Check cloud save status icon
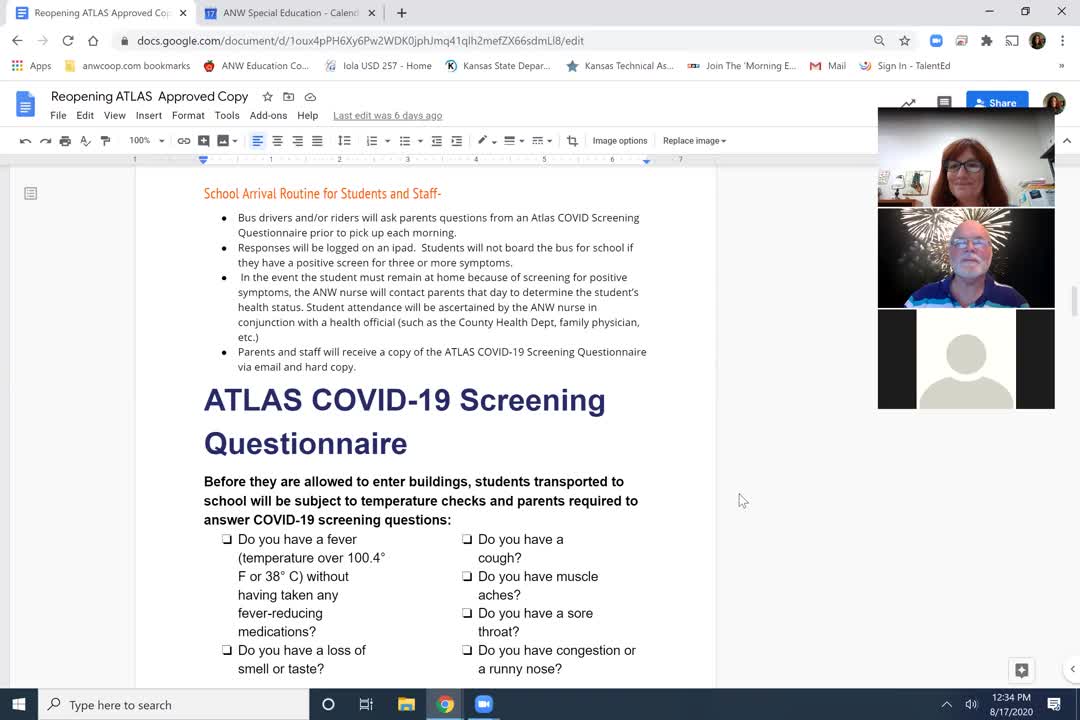Image resolution: width=1080 pixels, height=720 pixels. pos(310,97)
